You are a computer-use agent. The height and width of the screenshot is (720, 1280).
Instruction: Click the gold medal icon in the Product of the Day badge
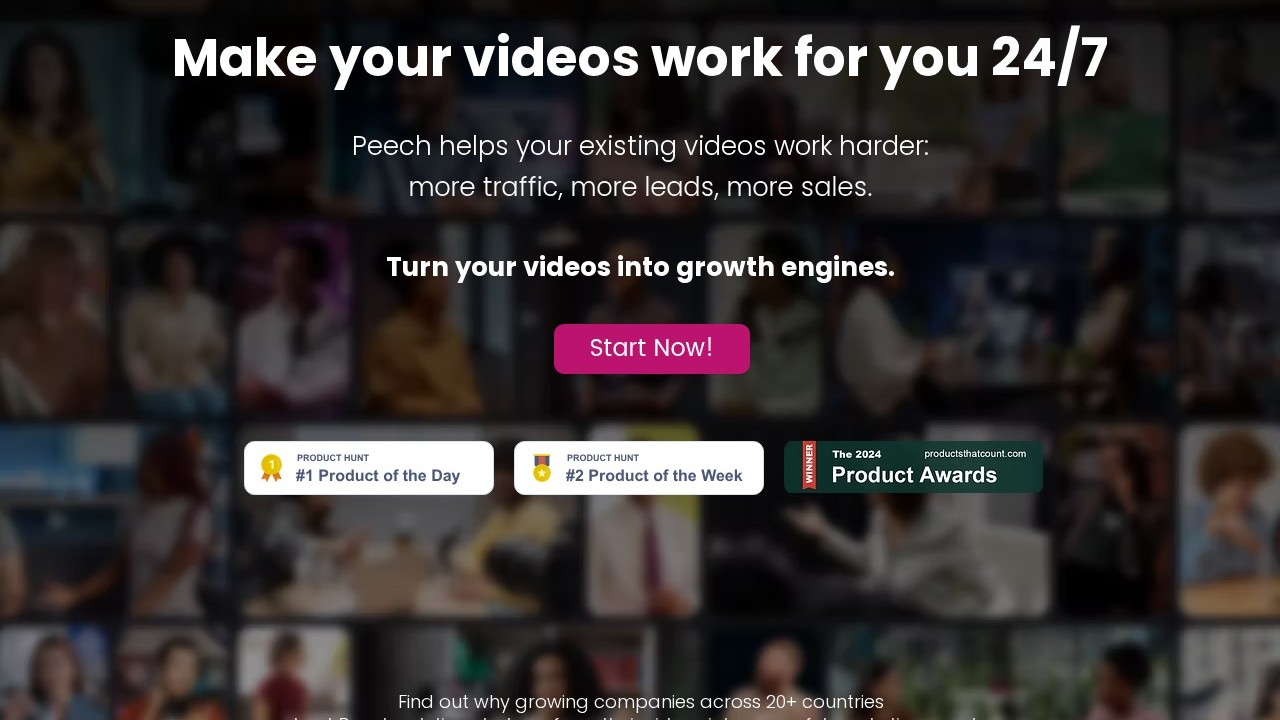pos(271,467)
